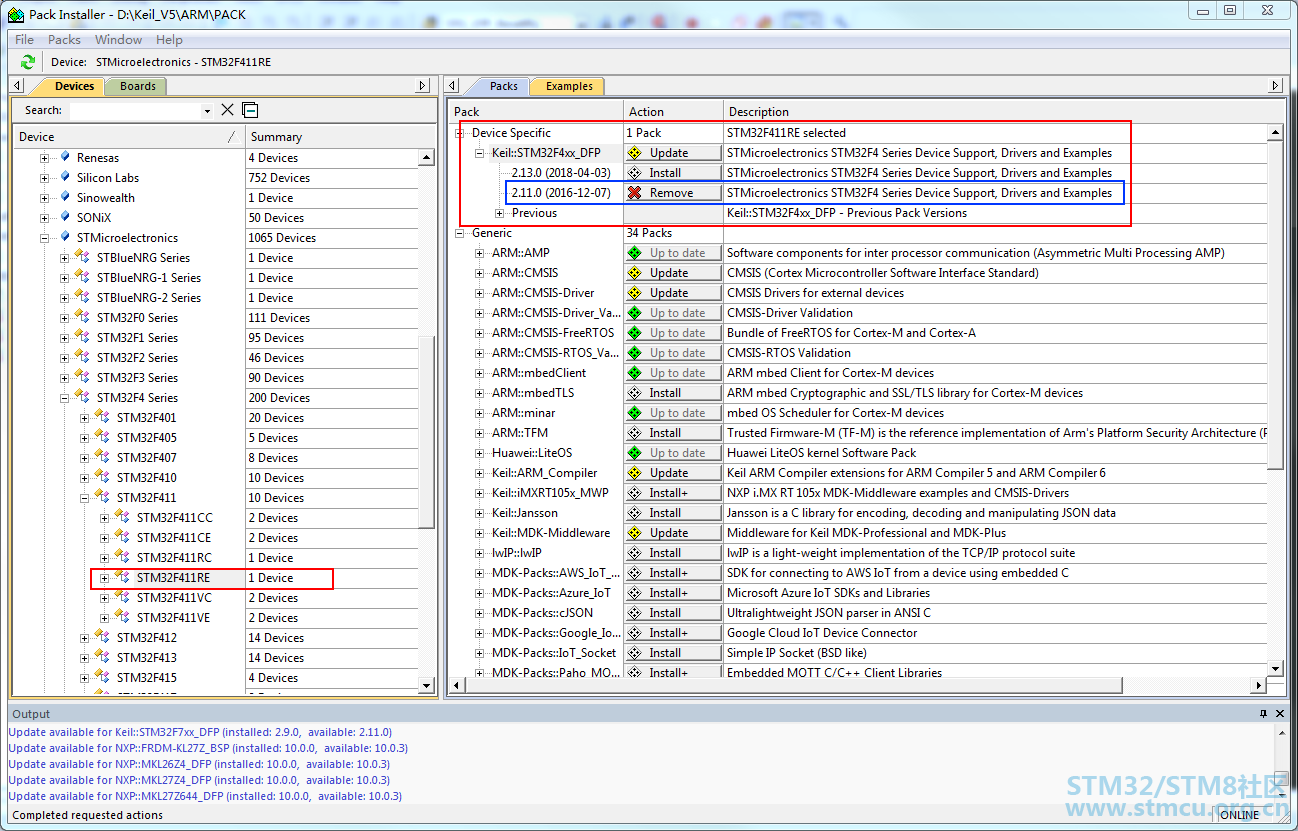This screenshot has height=831, width=1298.
Task: Click the Renesas vendor icon
Action: pyautogui.click(x=66, y=157)
